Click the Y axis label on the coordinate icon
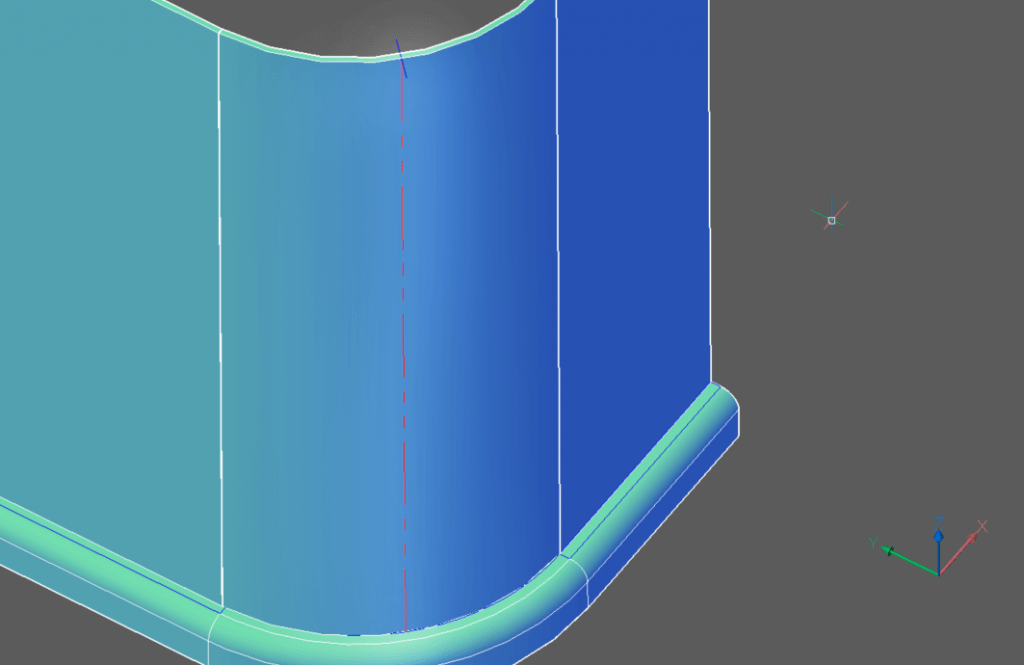 click(x=873, y=542)
